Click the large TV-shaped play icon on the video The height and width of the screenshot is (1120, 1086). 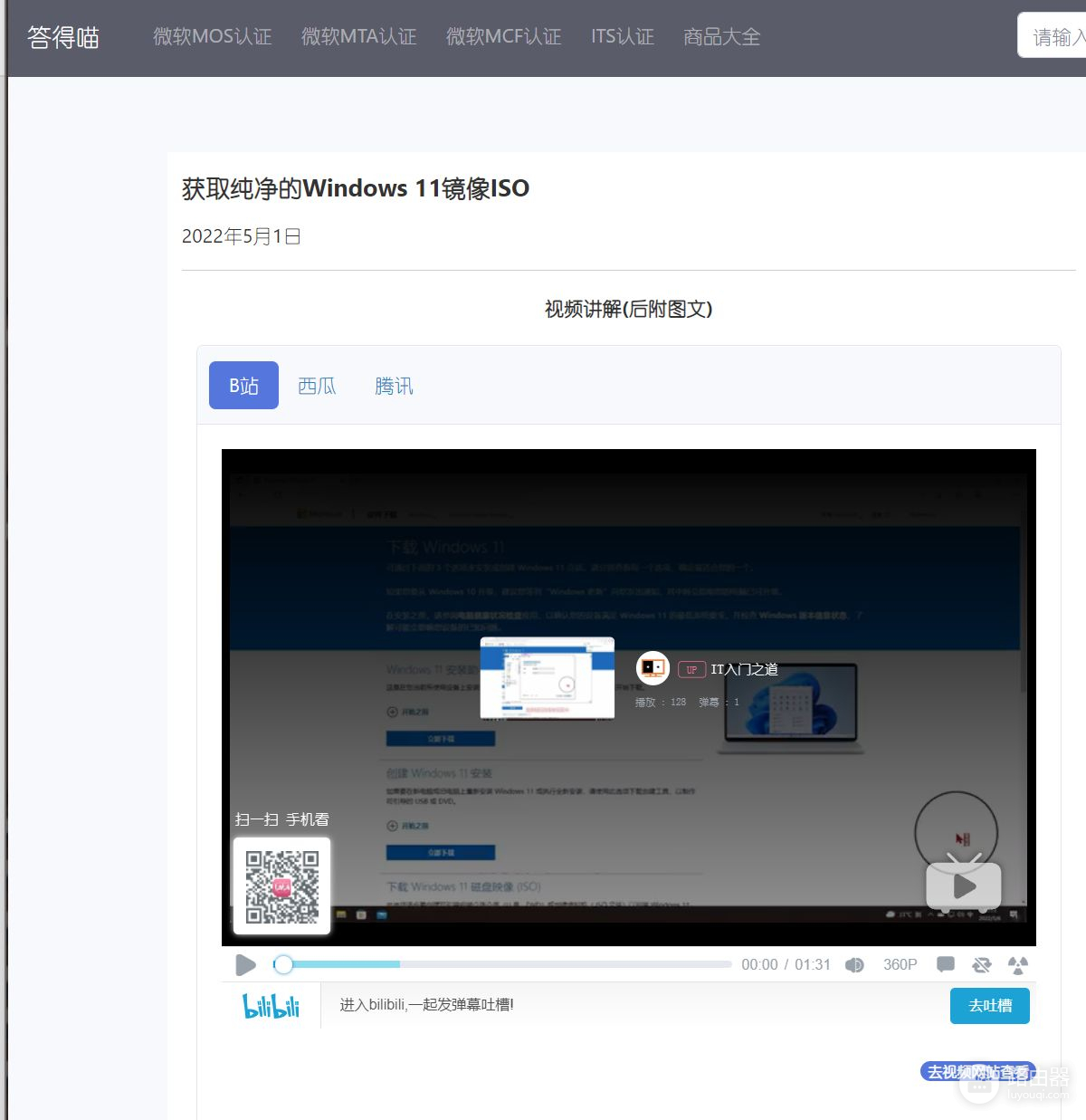click(x=963, y=885)
